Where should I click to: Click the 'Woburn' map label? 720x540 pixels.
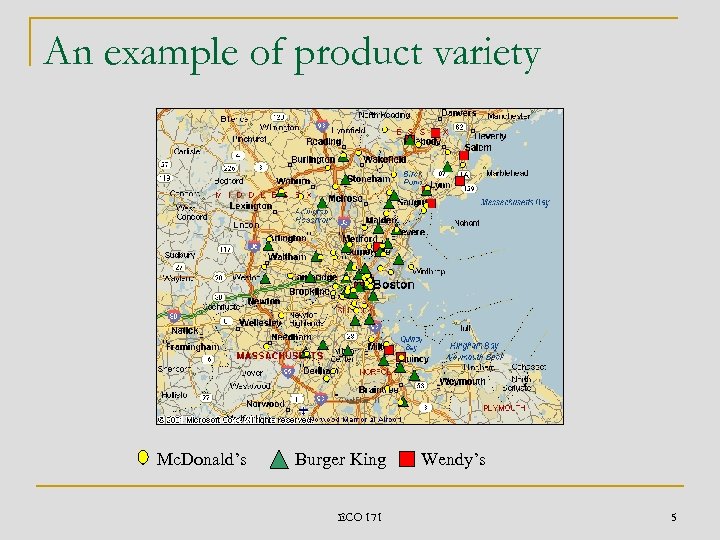[294, 181]
